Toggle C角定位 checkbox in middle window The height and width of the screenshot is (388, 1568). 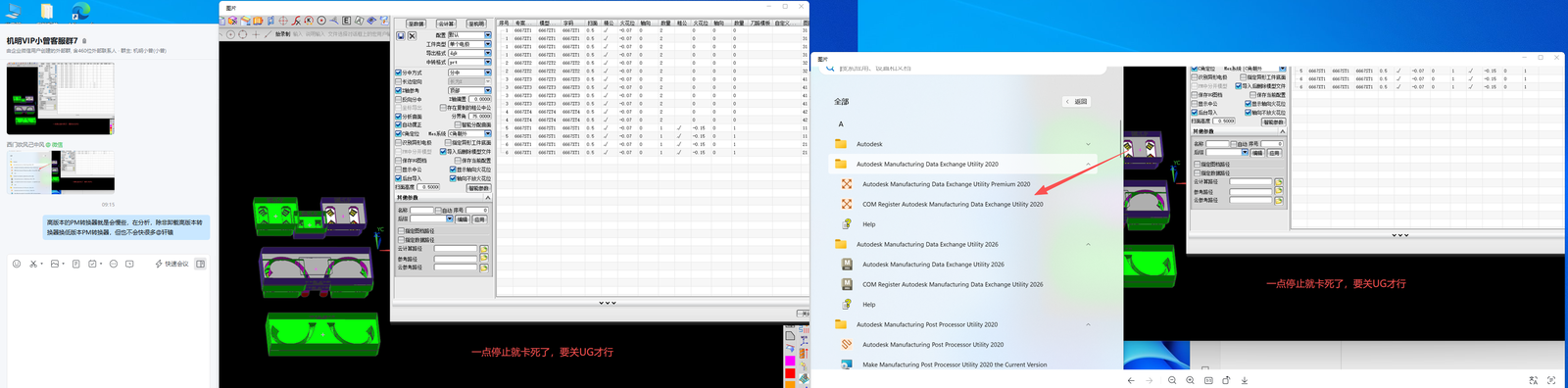point(399,134)
